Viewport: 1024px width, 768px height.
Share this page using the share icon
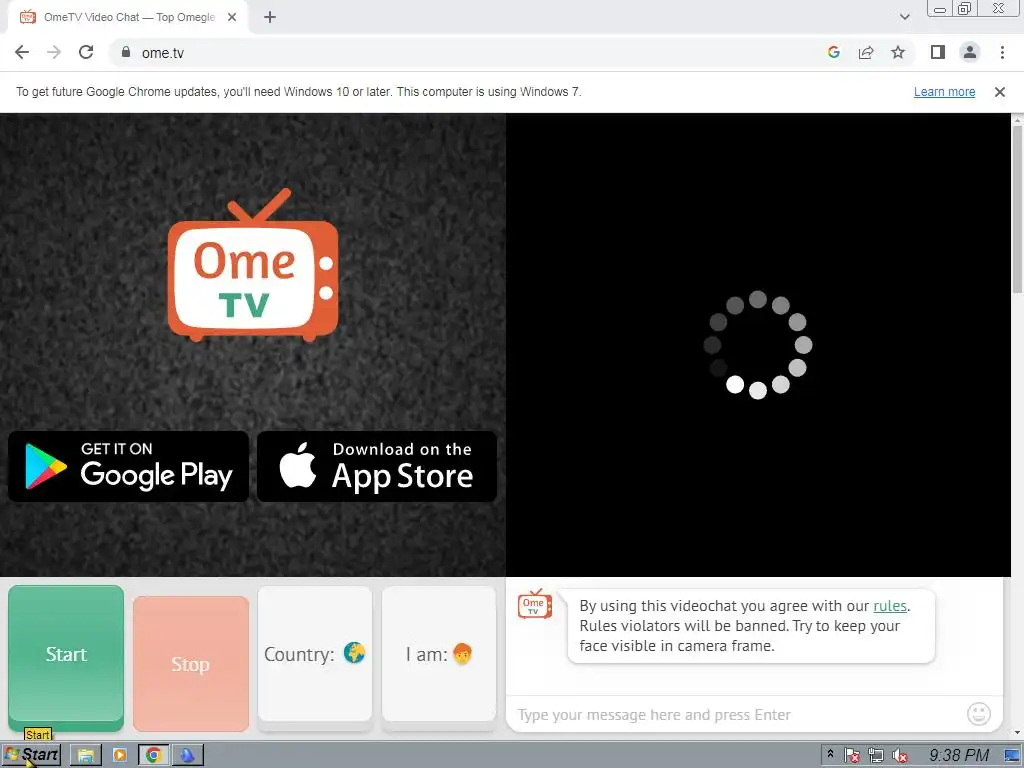[866, 52]
